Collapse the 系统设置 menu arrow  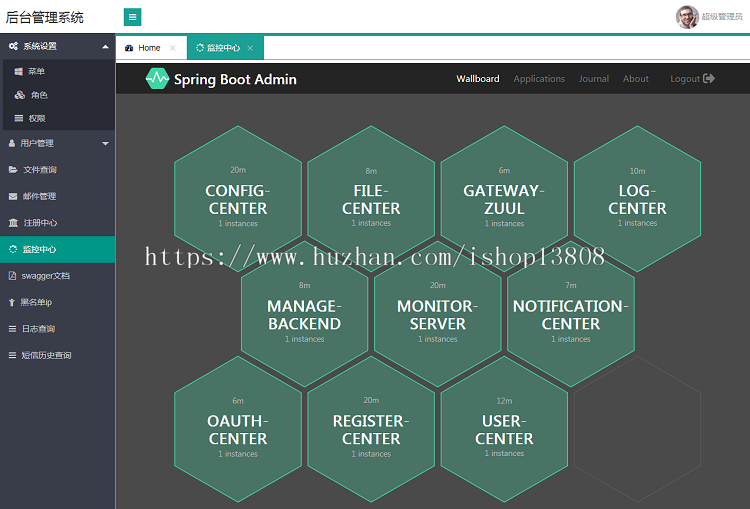click(105, 46)
